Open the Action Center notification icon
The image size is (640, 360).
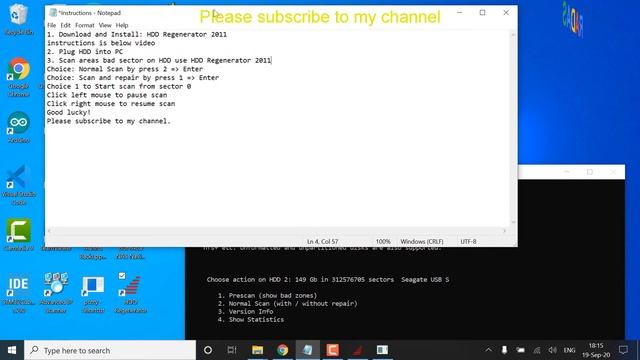pos(623,350)
